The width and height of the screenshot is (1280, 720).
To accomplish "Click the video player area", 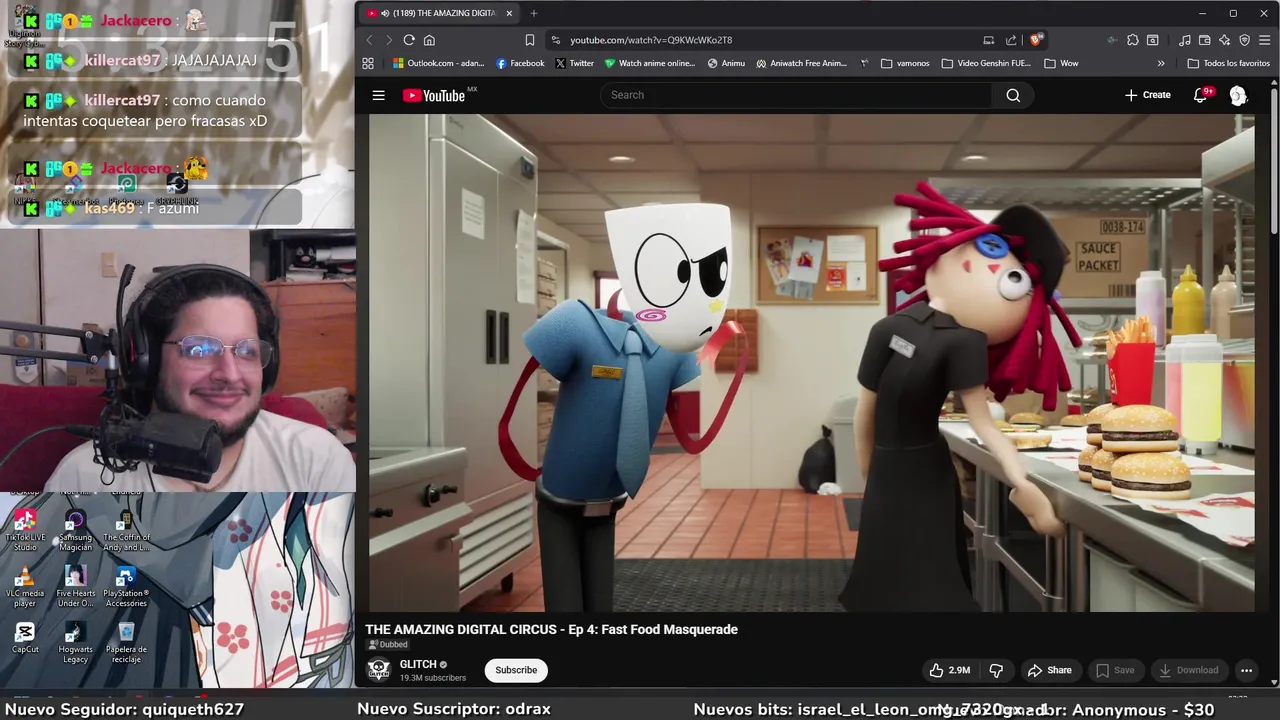I will [x=811, y=362].
